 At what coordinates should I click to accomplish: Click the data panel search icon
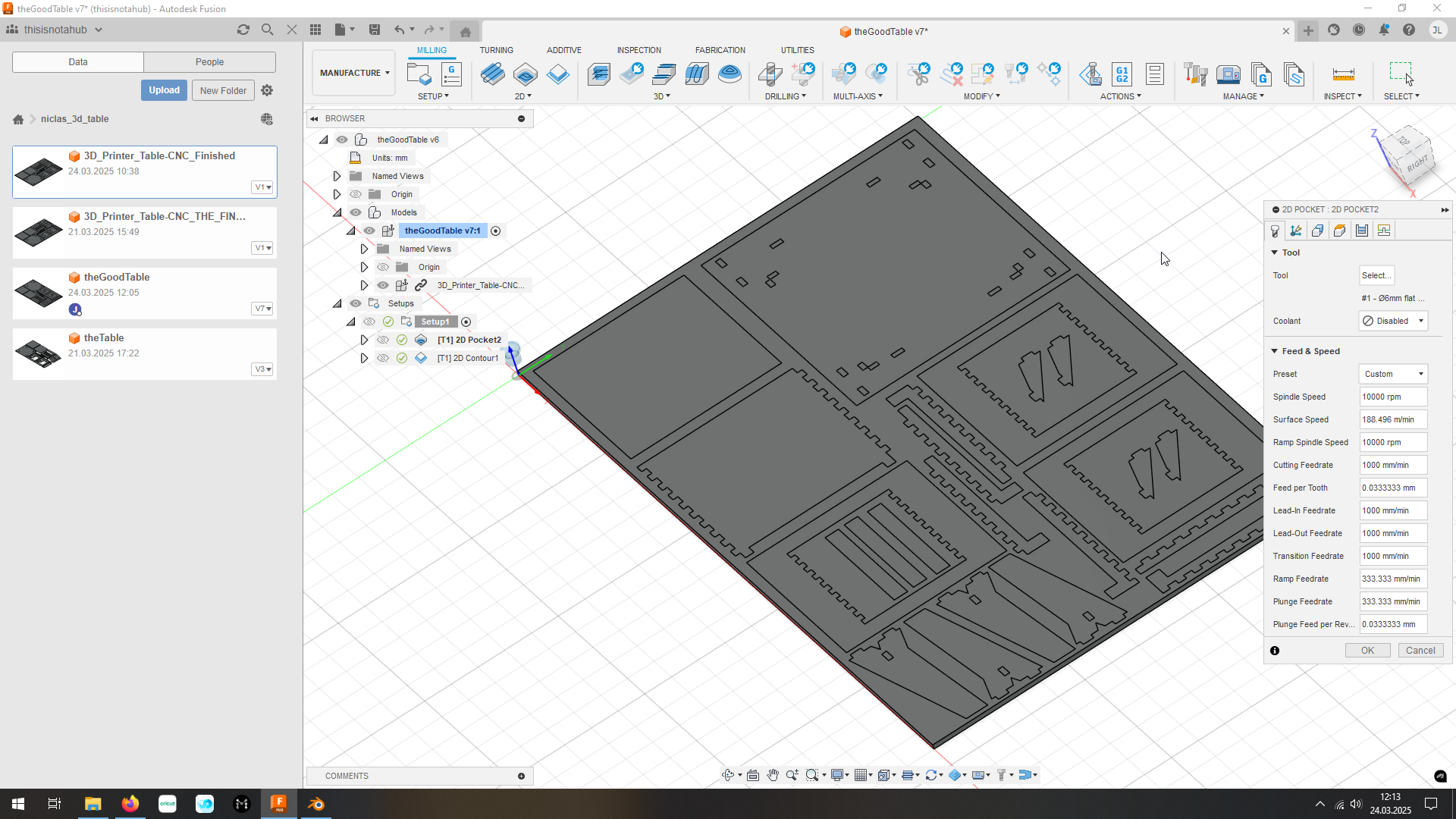267,30
